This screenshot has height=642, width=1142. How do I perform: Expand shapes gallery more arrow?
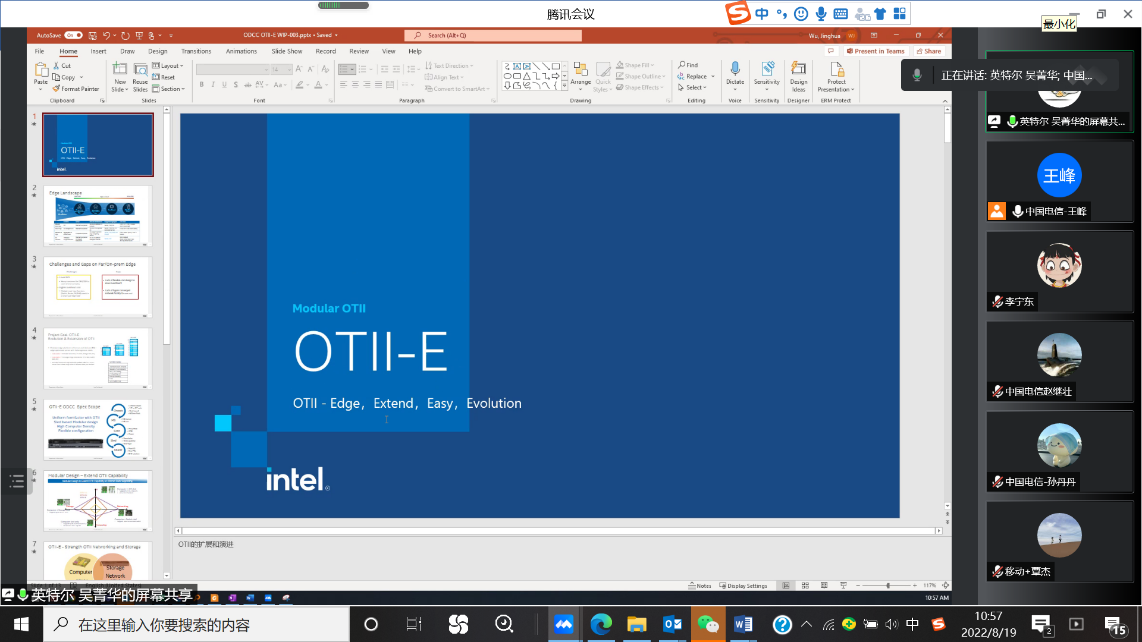pos(564,86)
